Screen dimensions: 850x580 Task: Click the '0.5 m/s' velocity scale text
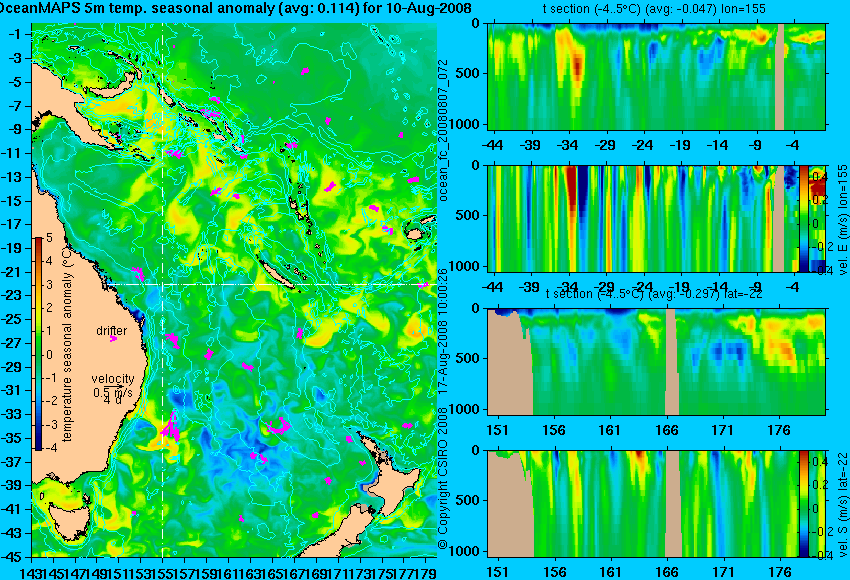[x=113, y=391]
